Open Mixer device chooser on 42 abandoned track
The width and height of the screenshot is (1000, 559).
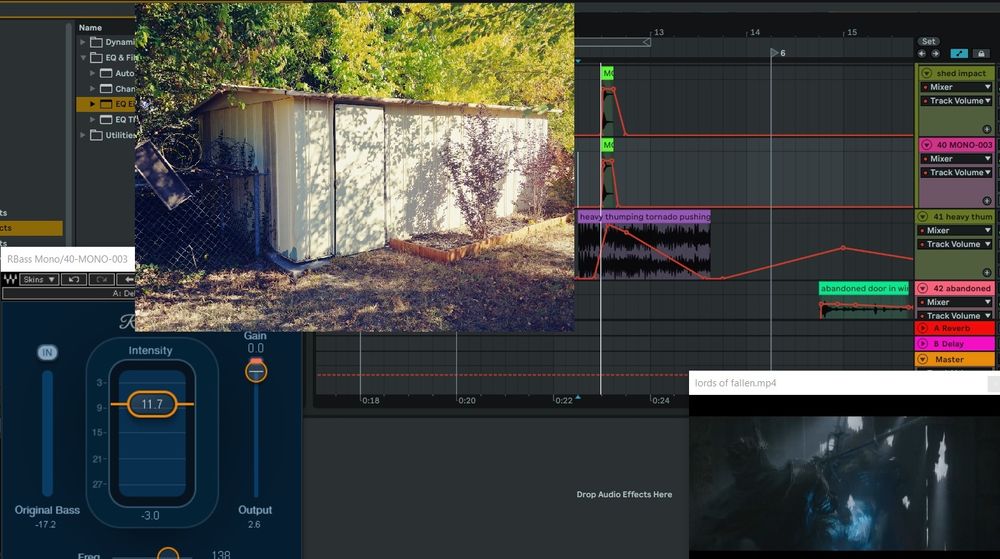pyautogui.click(x=955, y=302)
